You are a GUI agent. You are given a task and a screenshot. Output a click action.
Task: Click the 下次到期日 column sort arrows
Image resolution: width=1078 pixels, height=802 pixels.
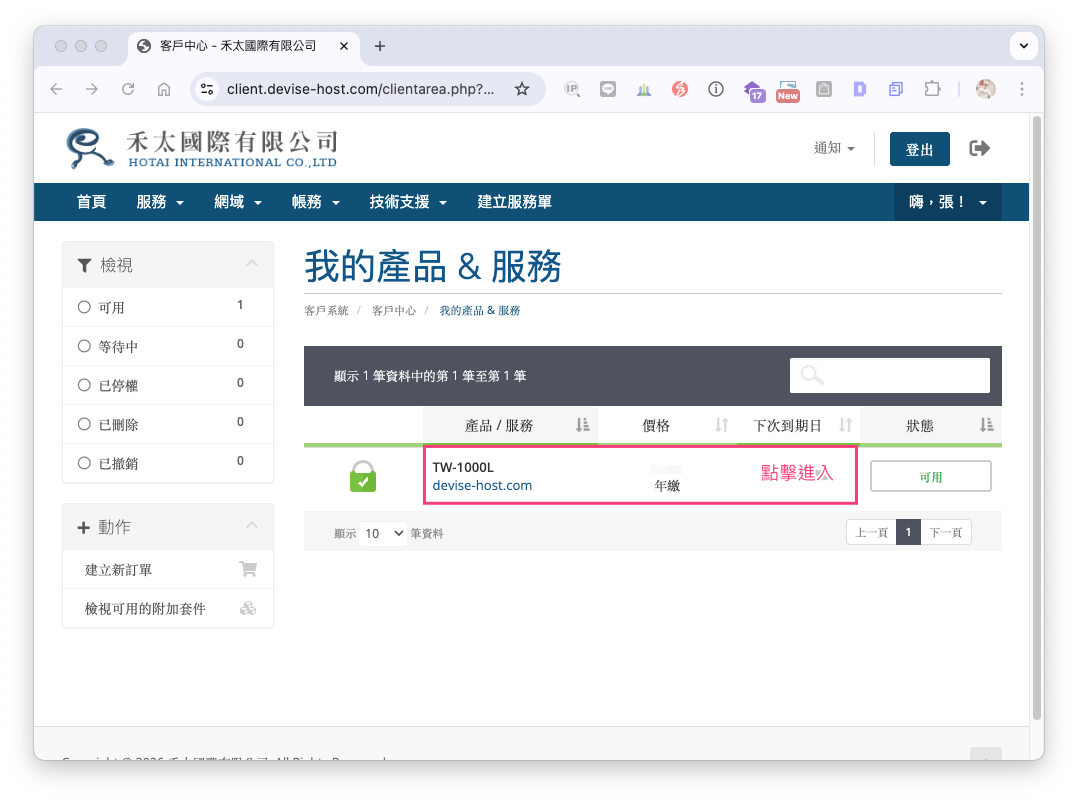845,425
